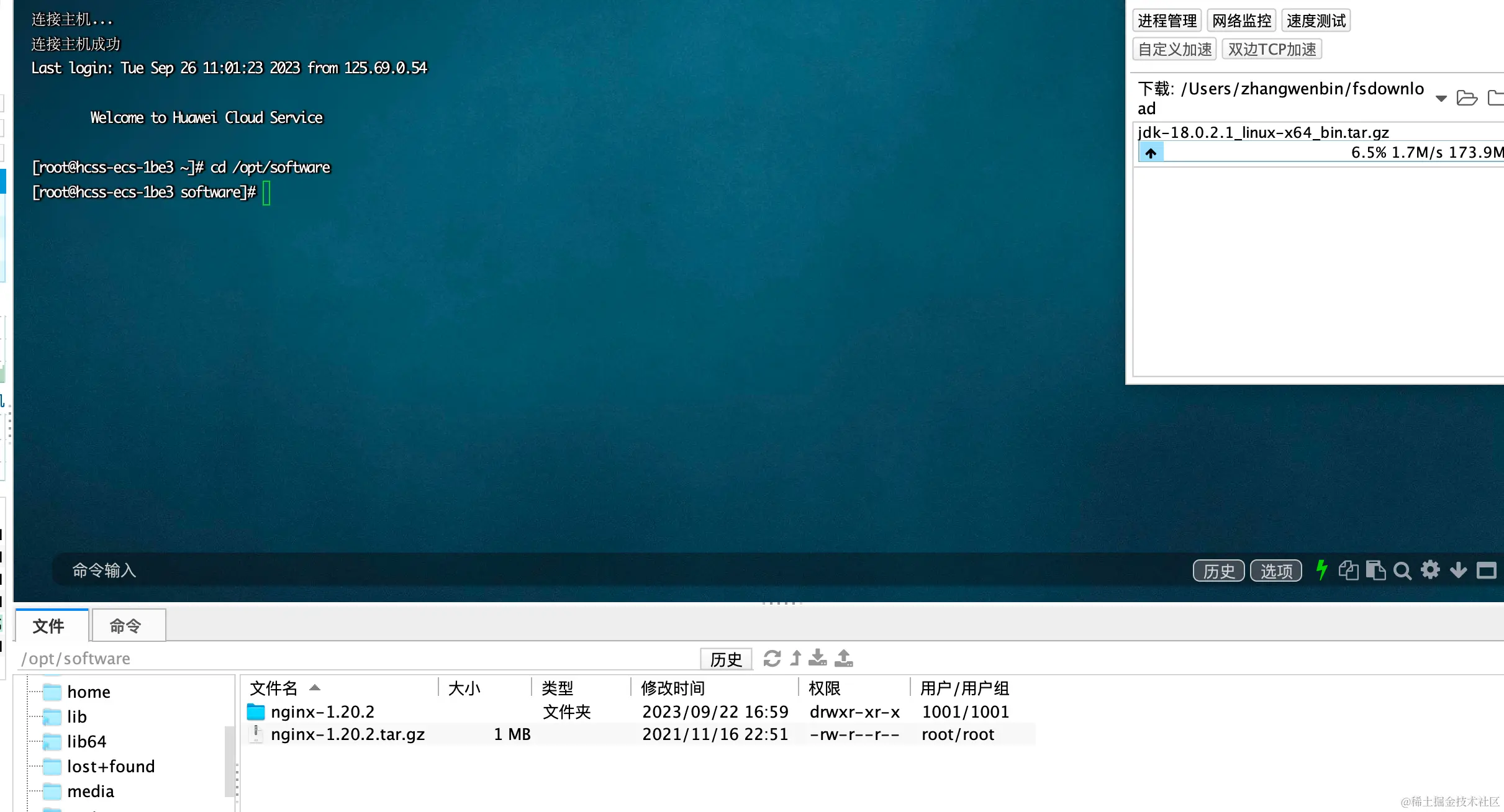Click the green lightning quick-command icon
The image size is (1504, 812).
(x=1321, y=570)
